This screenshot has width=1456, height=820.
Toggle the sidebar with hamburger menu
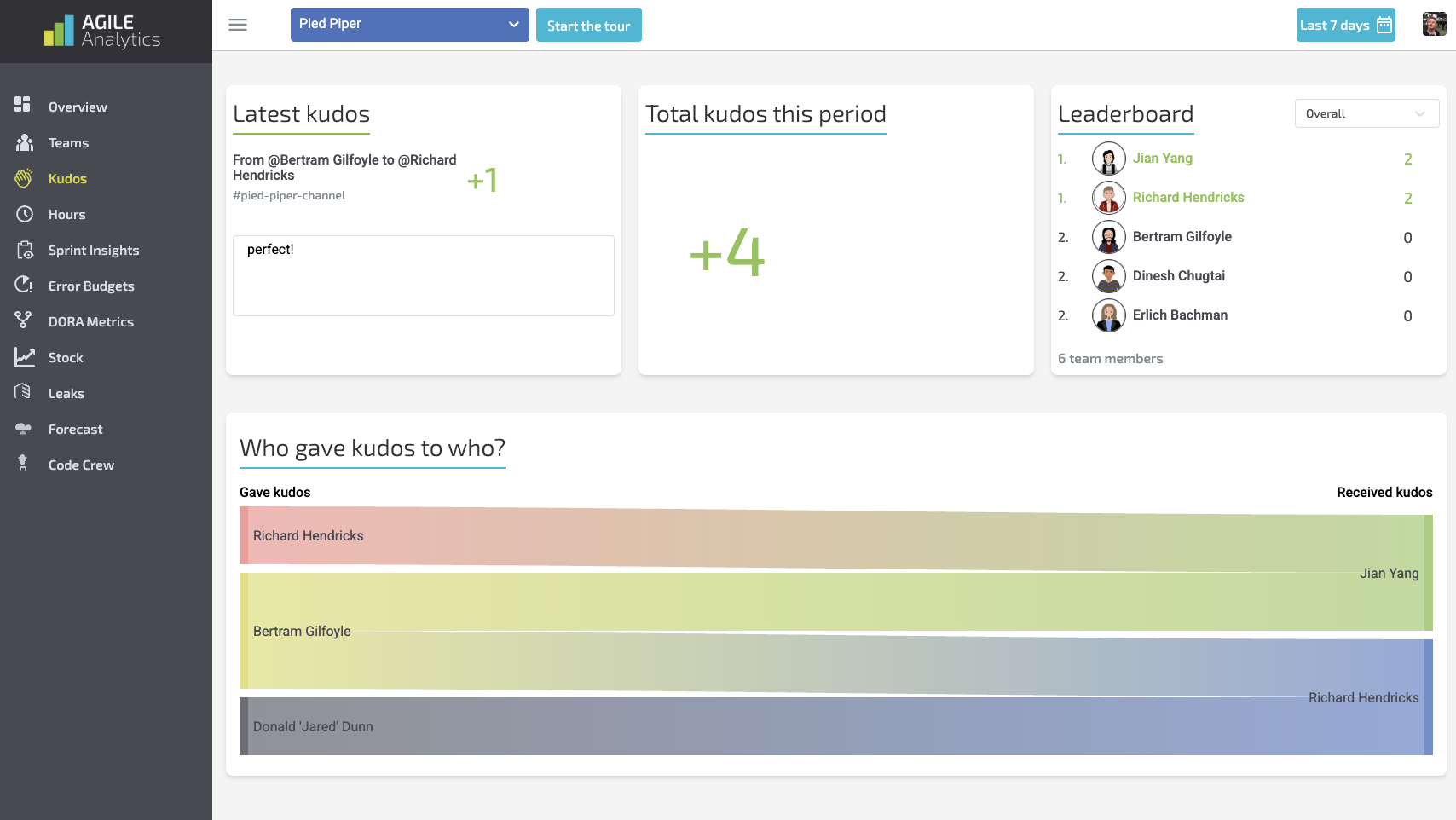point(238,25)
